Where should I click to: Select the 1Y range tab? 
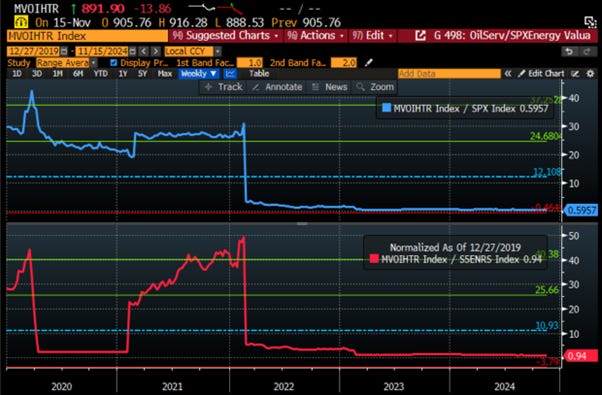123,74
